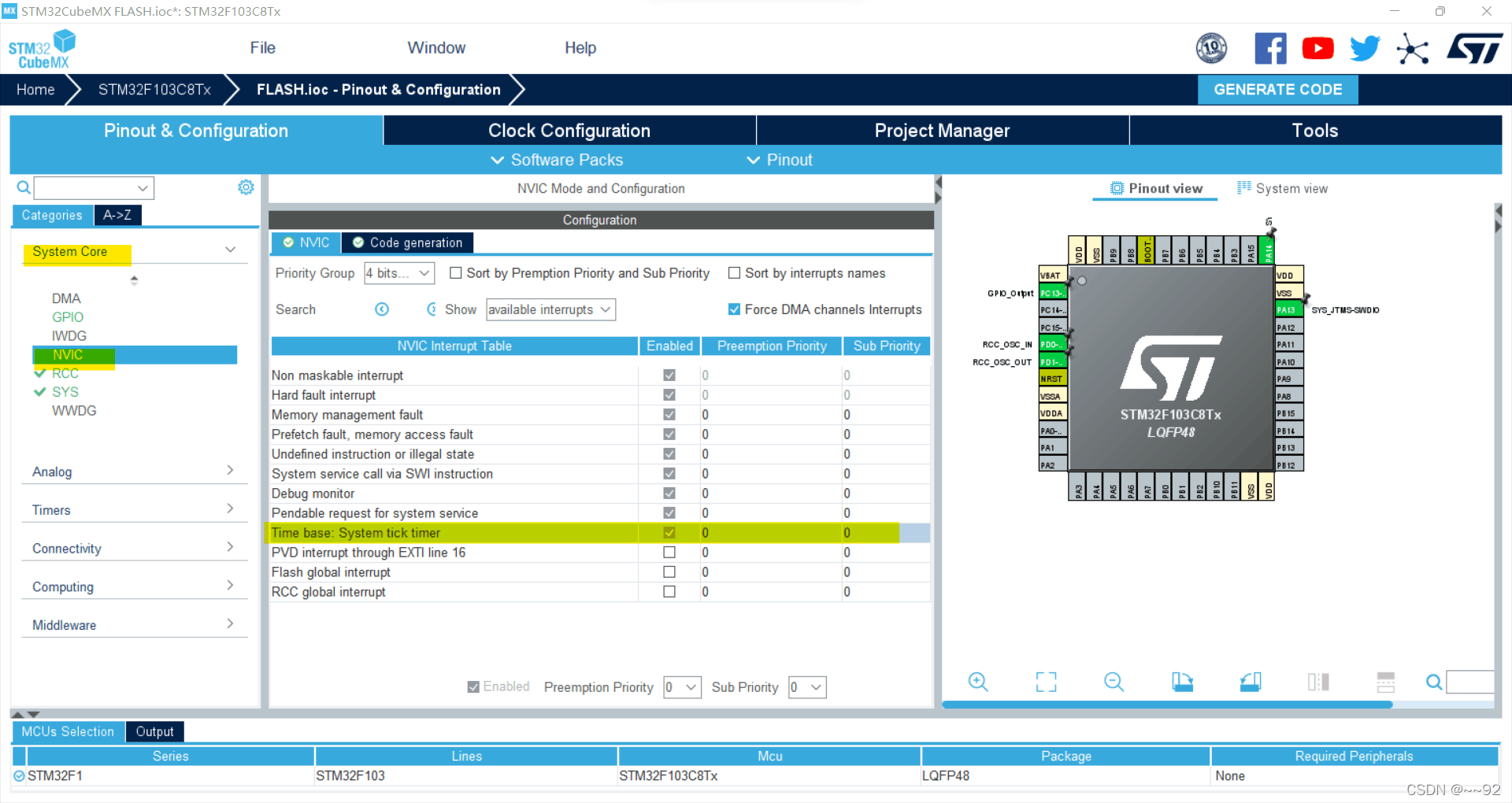Open the Preemption Priority dropdown at bottom
Image resolution: width=1512 pixels, height=803 pixels.
point(683,687)
